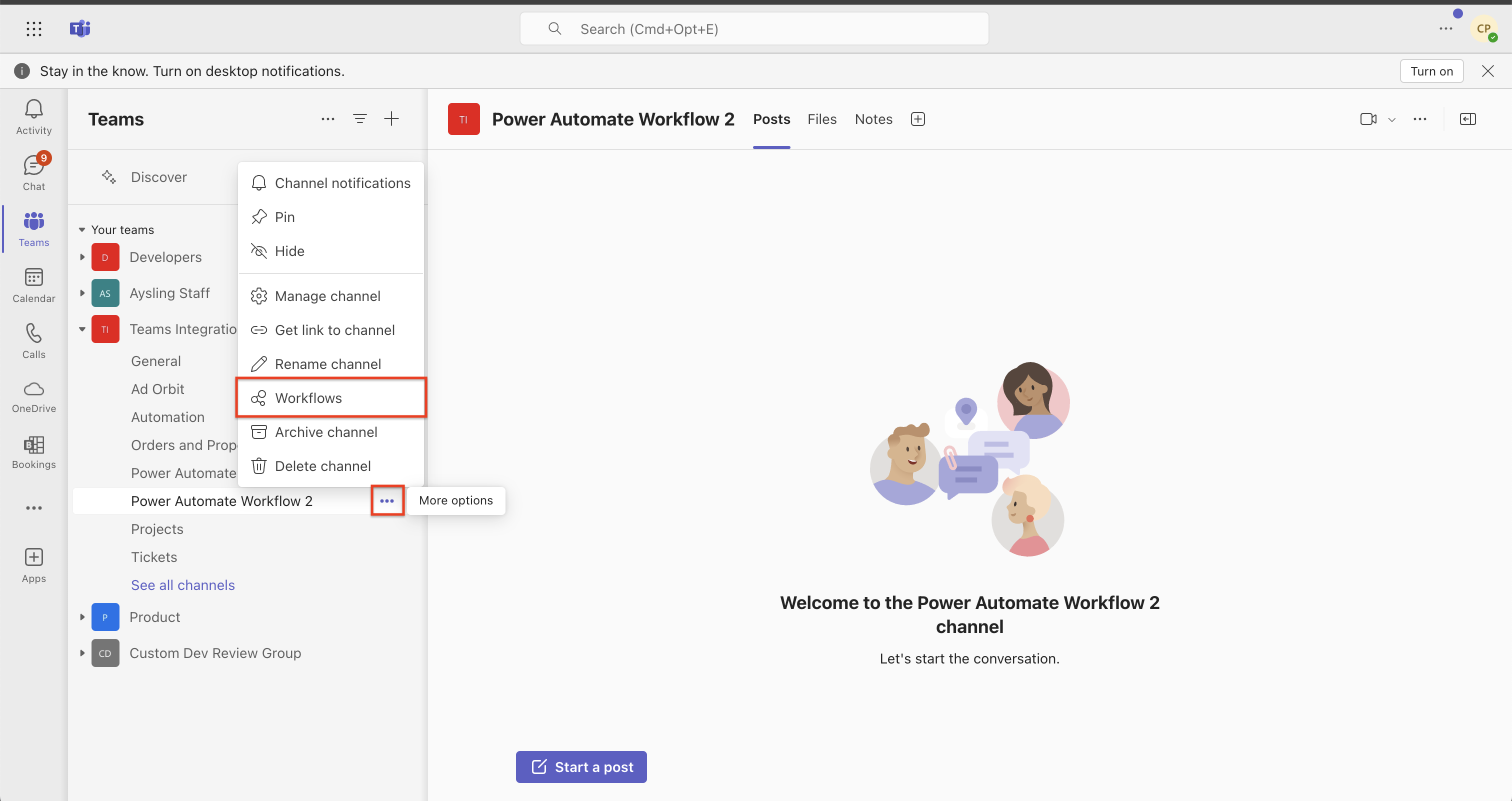The width and height of the screenshot is (1512, 801).
Task: Open the OneDrive cloud icon
Action: [33, 397]
